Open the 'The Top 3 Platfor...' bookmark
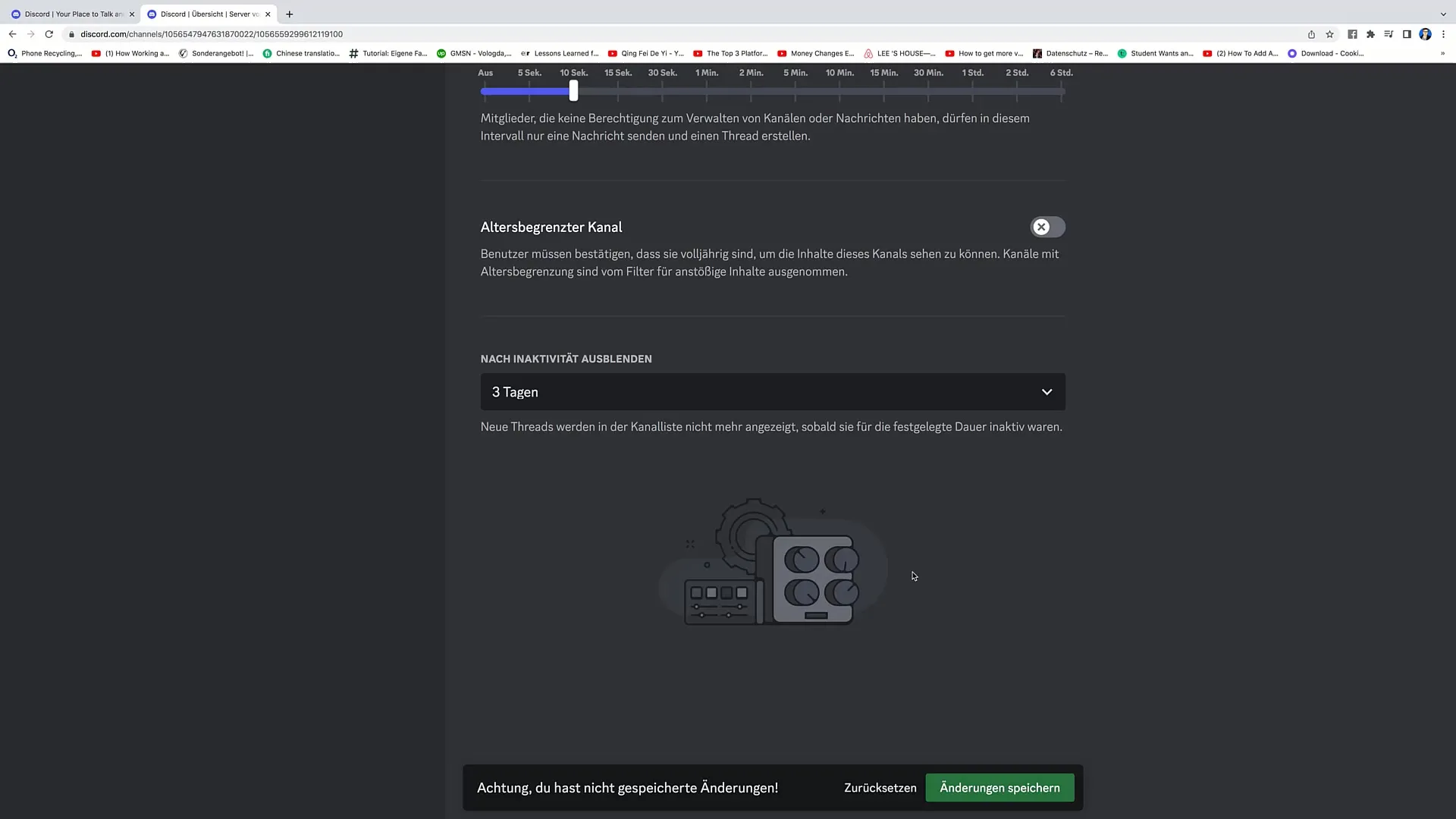 pyautogui.click(x=730, y=53)
